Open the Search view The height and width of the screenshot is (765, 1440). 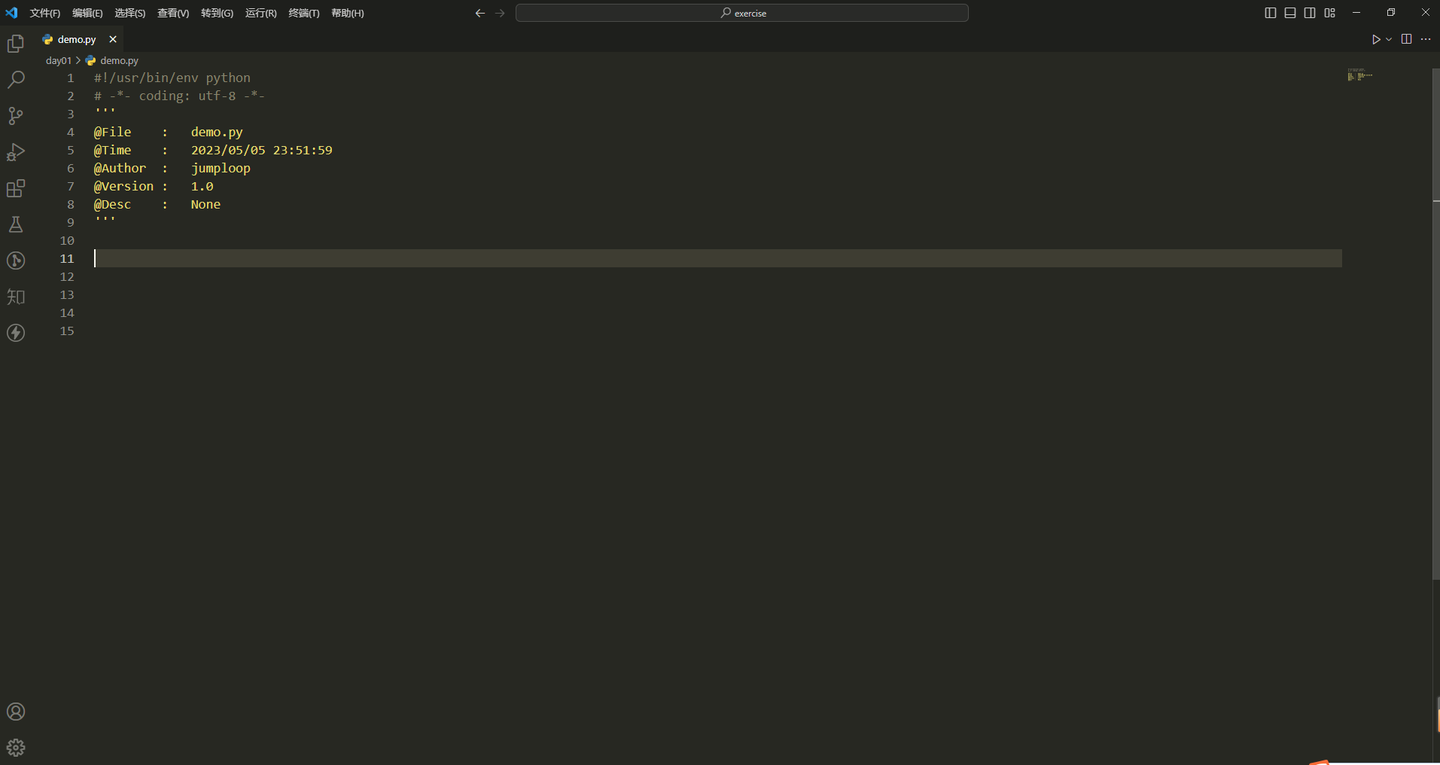15,80
